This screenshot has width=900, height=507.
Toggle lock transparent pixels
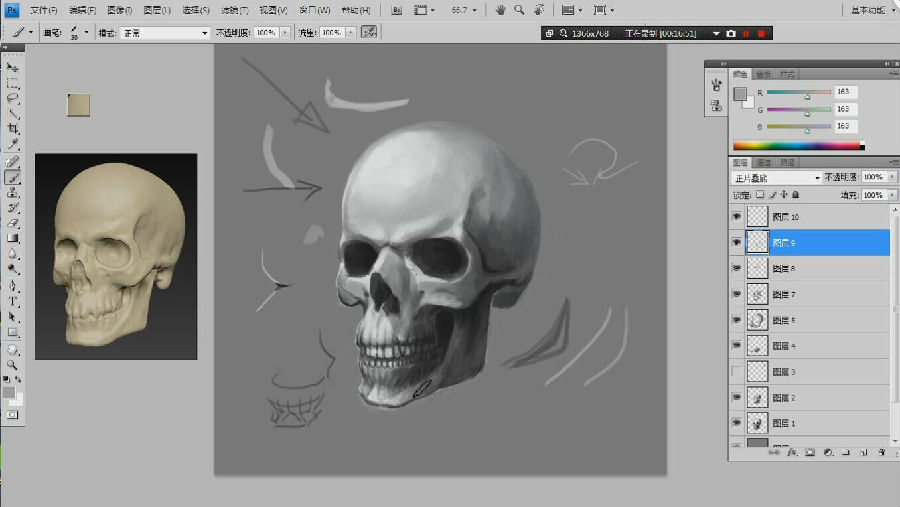click(x=760, y=195)
